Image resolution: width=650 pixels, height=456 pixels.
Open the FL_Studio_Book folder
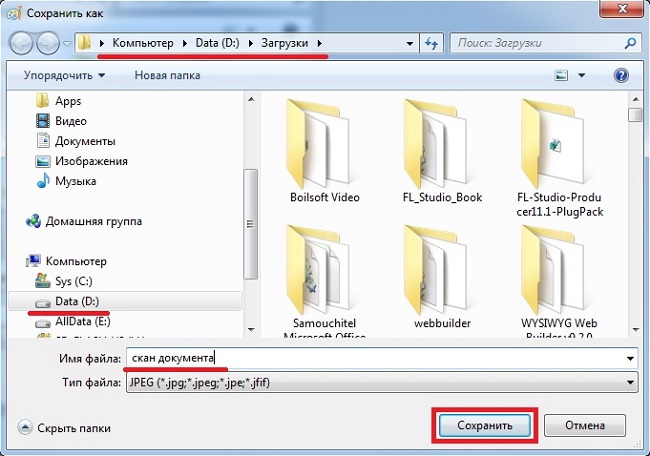click(441, 150)
